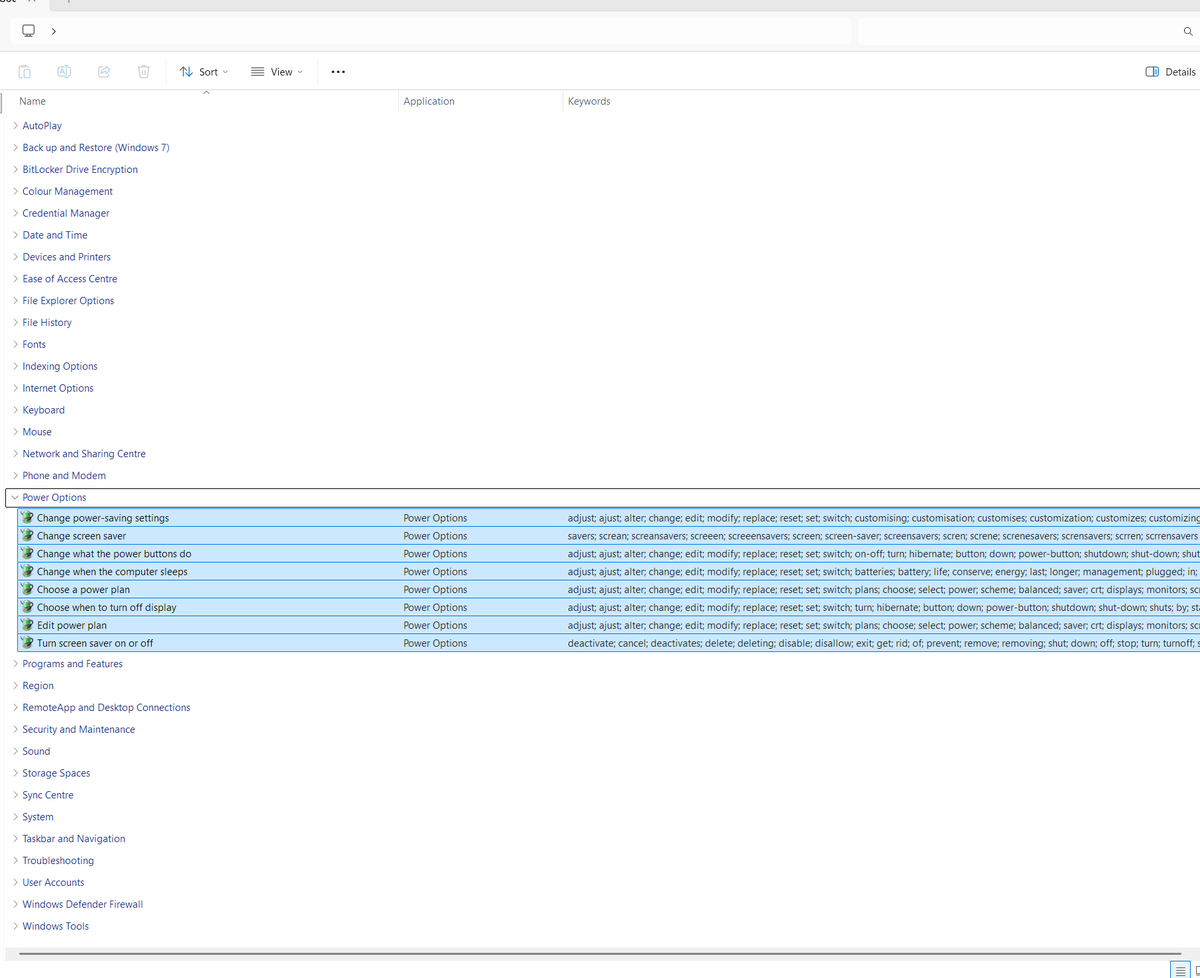
Task: Click the Paste icon in toolbar
Action: (x=25, y=72)
